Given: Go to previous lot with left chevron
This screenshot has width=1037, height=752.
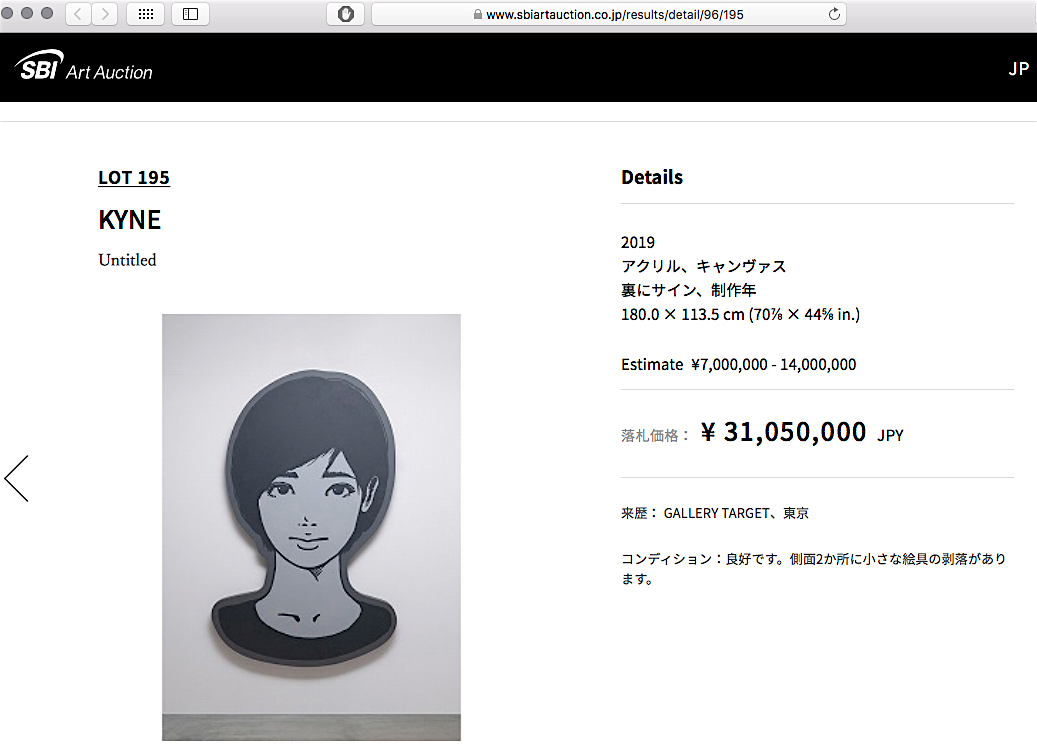Looking at the screenshot, I should (x=17, y=478).
